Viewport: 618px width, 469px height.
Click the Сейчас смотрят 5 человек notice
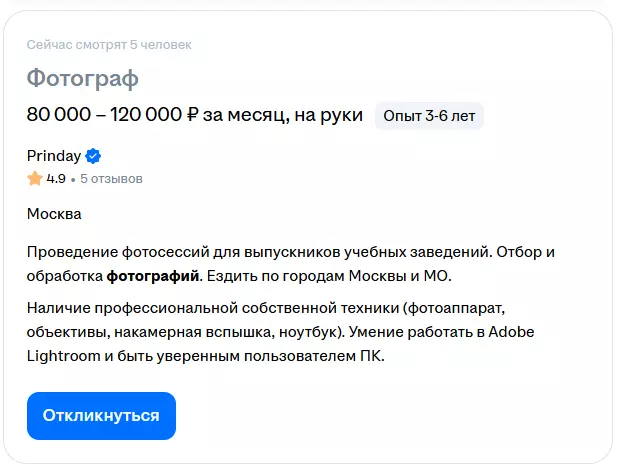[x=109, y=45]
